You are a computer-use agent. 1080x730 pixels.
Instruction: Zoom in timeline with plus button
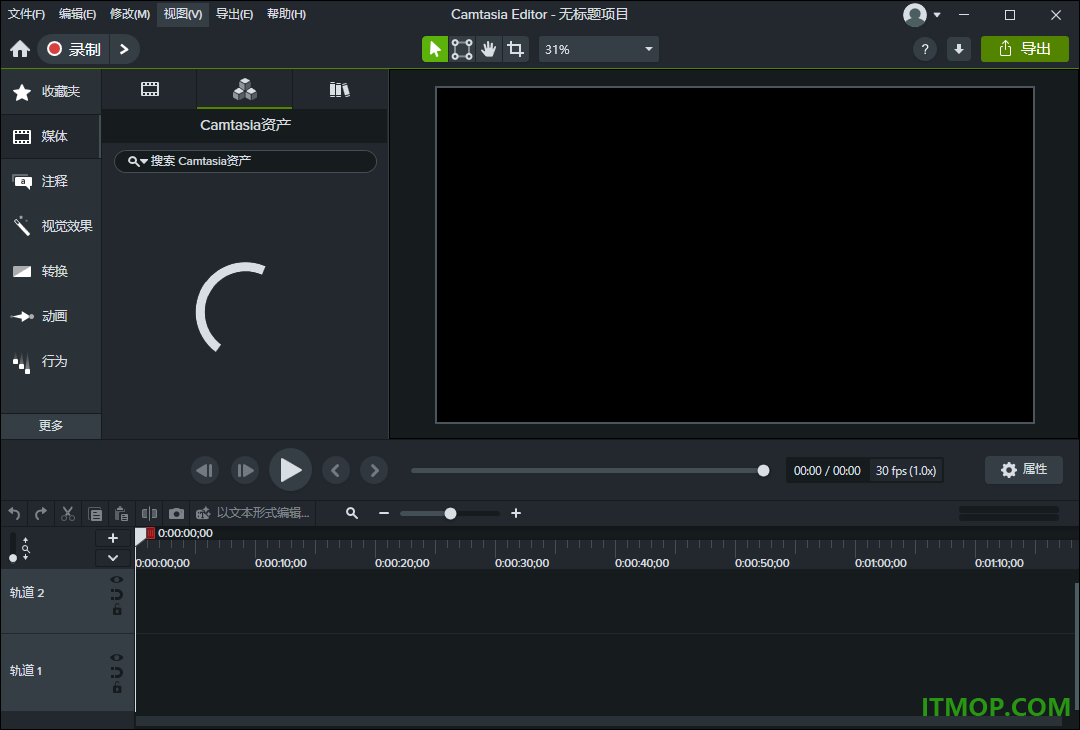[516, 513]
